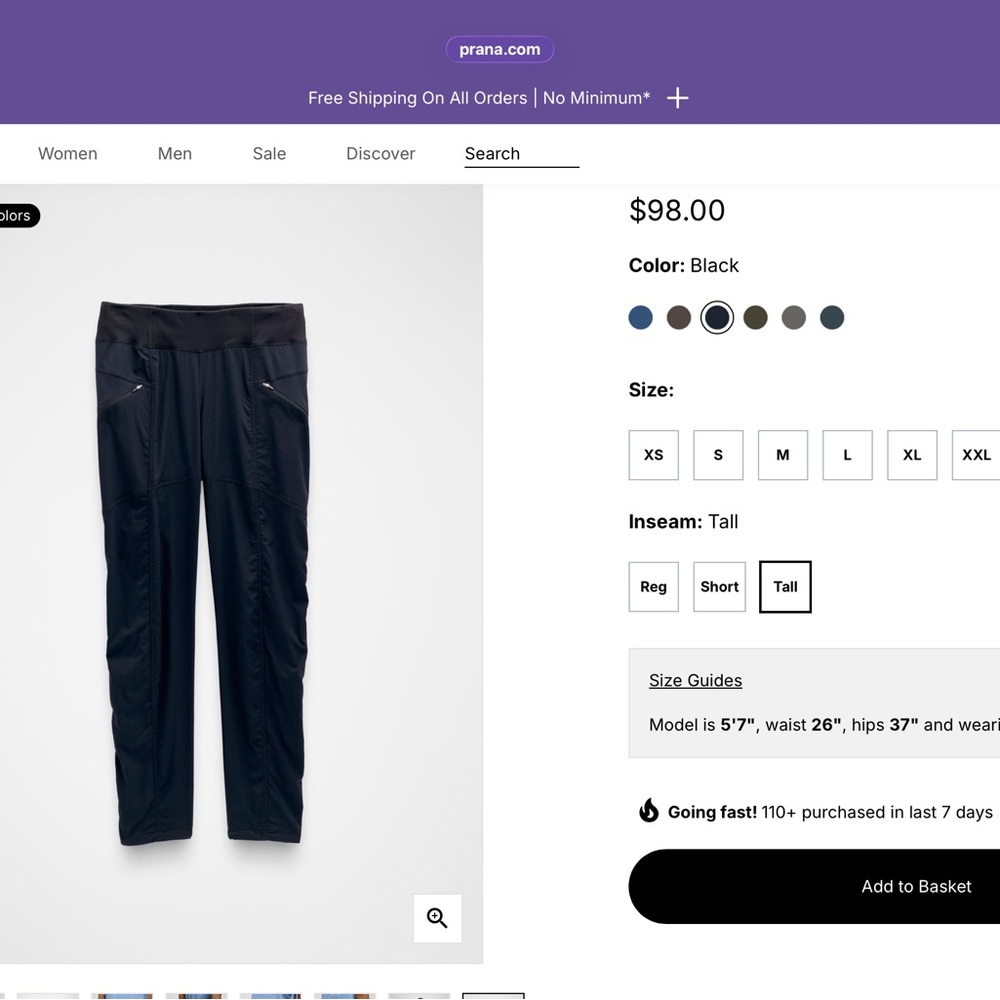Select the Short inseam option
The width and height of the screenshot is (1000, 1000).
tap(719, 587)
